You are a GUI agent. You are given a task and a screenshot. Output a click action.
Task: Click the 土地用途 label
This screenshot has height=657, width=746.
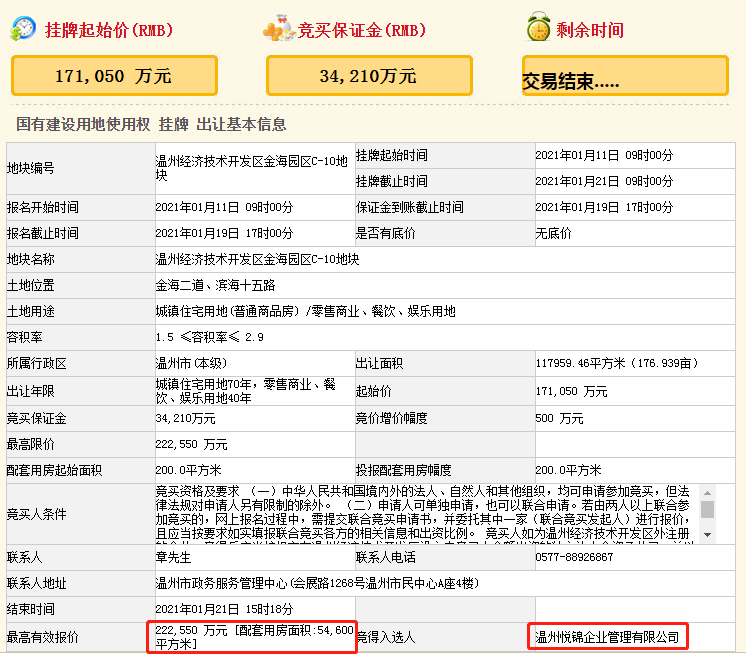[x=30, y=312]
